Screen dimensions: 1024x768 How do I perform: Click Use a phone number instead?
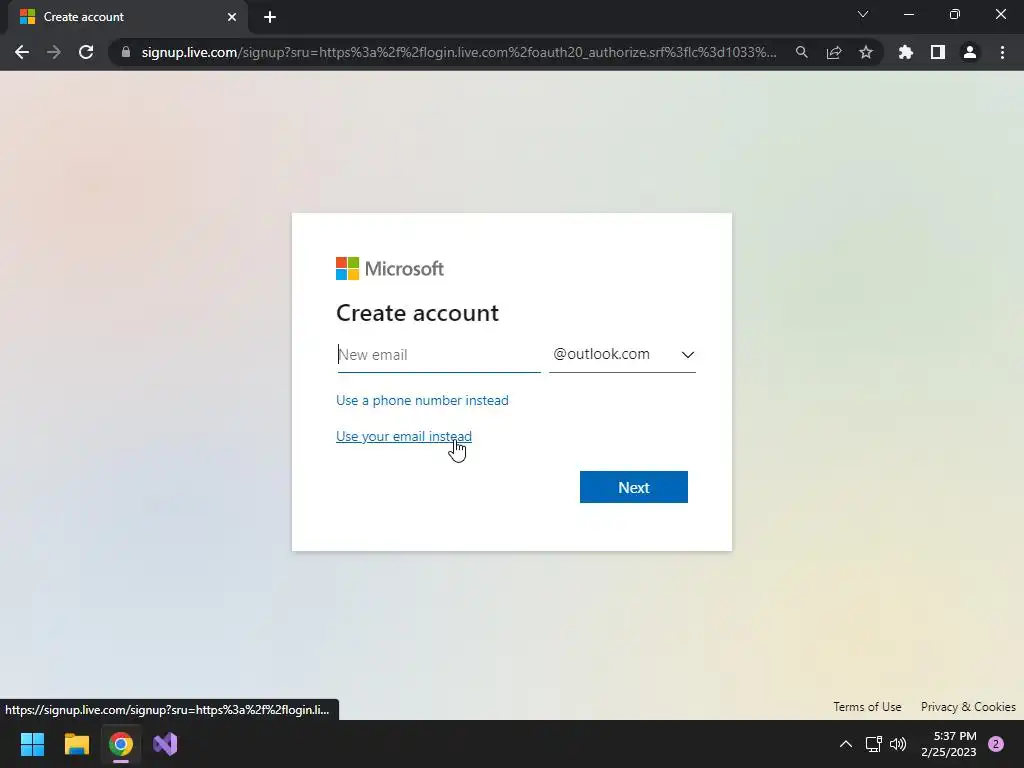(422, 400)
